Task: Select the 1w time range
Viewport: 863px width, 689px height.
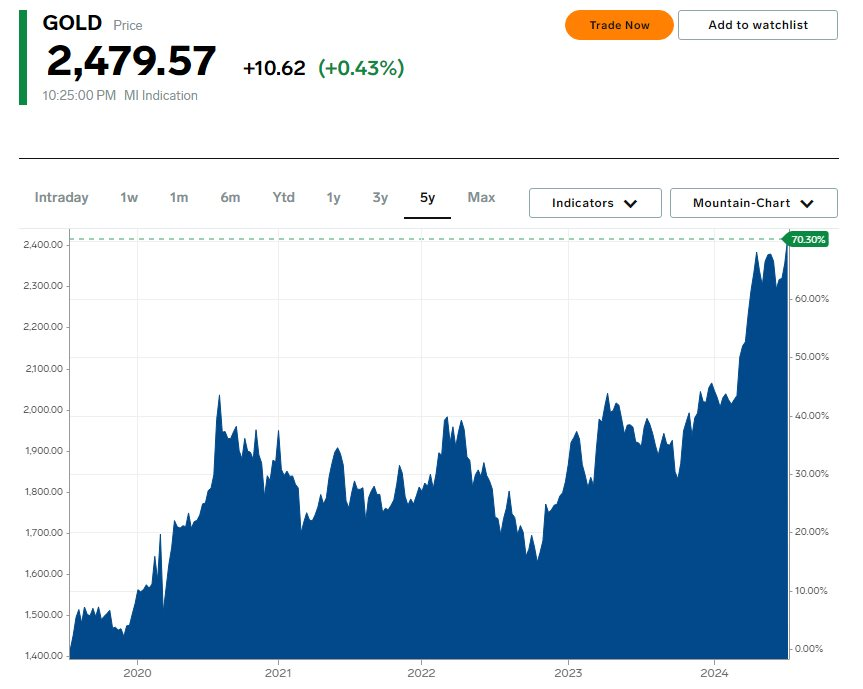Action: (129, 198)
